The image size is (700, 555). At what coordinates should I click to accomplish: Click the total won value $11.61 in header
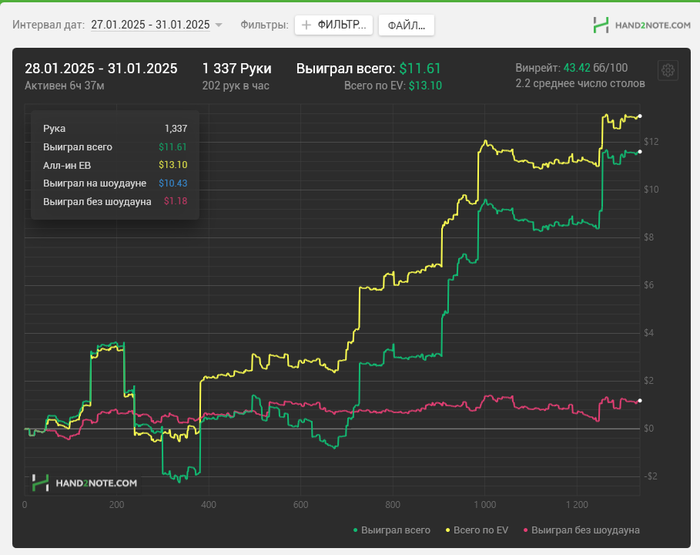pos(420,68)
